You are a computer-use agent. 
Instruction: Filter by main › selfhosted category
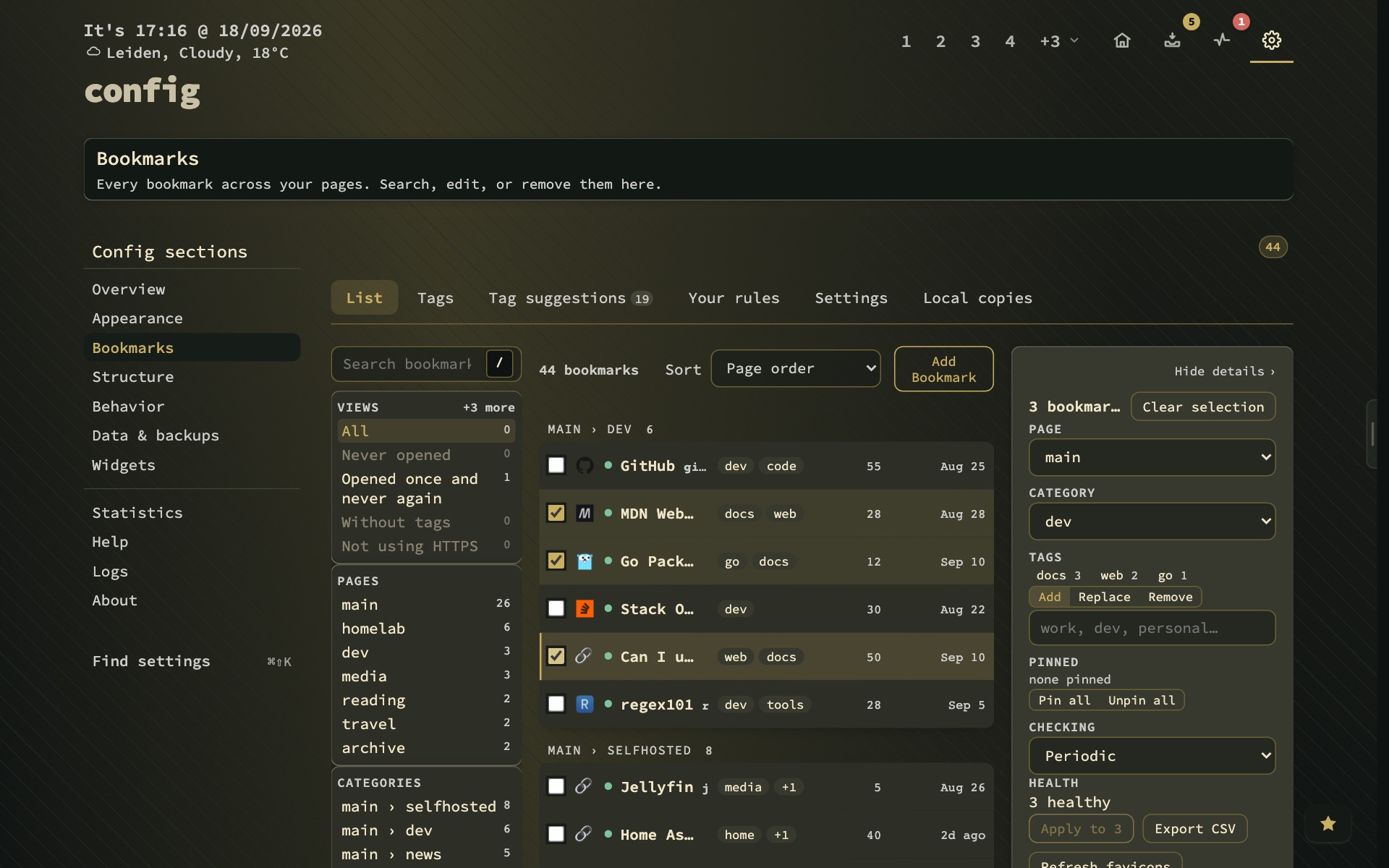click(426, 807)
